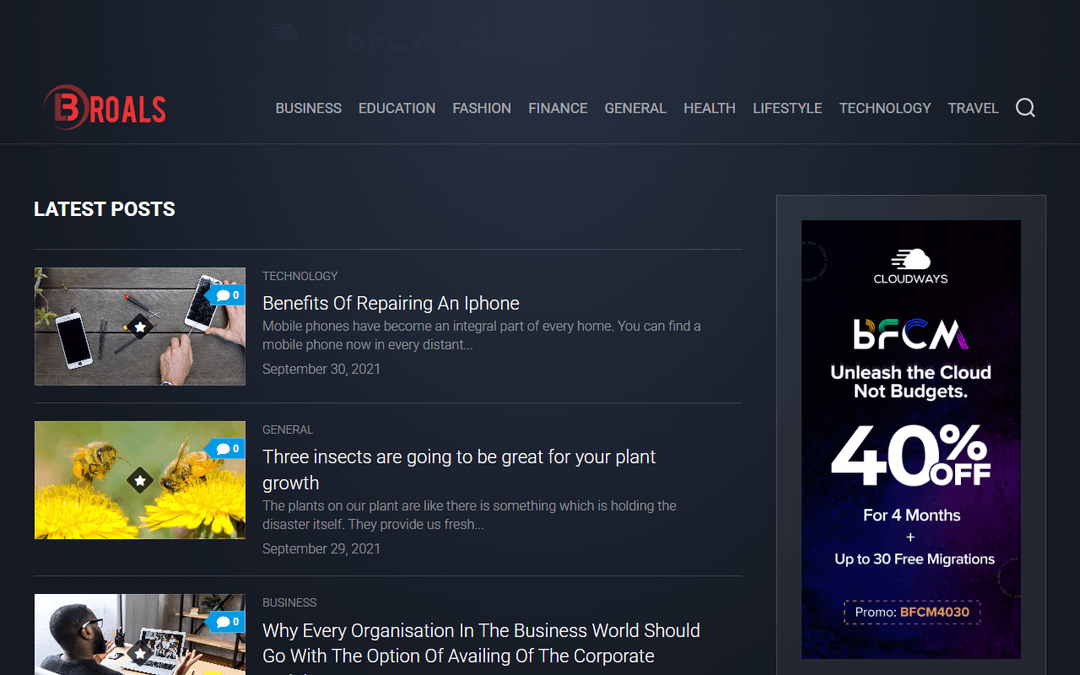Open 'Benefits Of Repairing An Iphone' article
The height and width of the screenshot is (675, 1080).
coord(391,303)
